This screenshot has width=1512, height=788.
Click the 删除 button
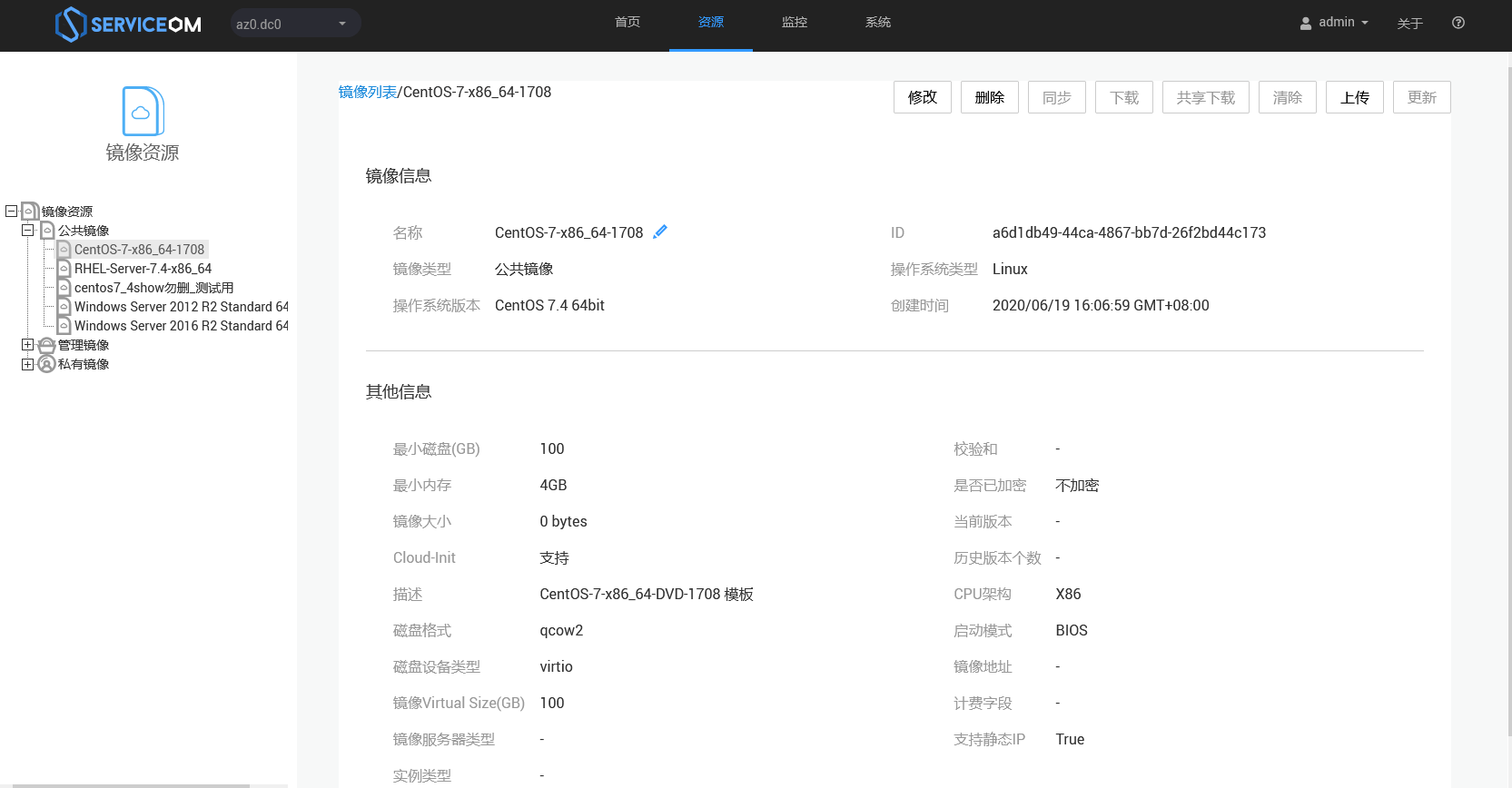(x=990, y=97)
